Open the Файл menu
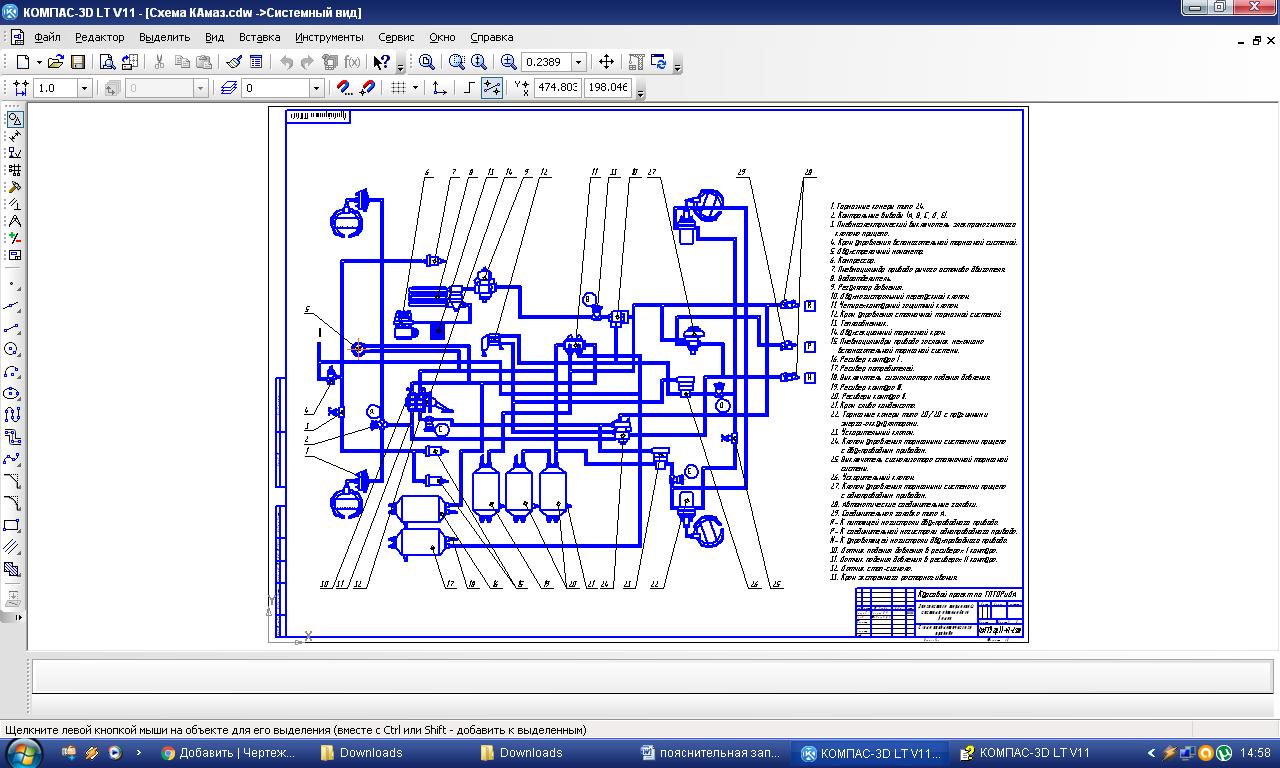 coord(47,37)
